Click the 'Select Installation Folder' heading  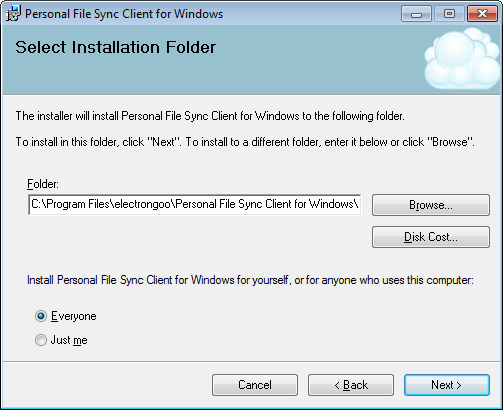point(116,47)
